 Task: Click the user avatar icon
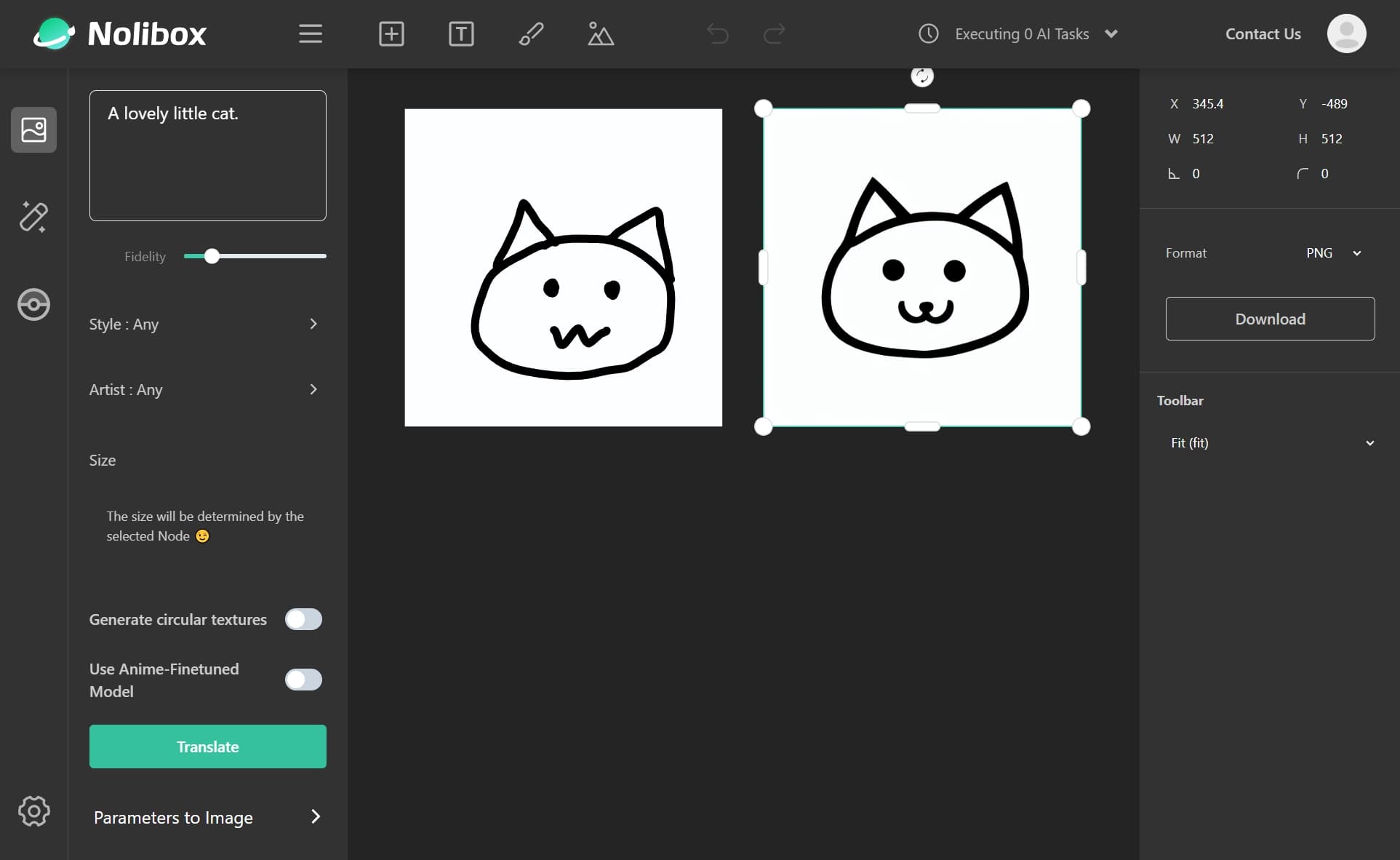(x=1346, y=33)
